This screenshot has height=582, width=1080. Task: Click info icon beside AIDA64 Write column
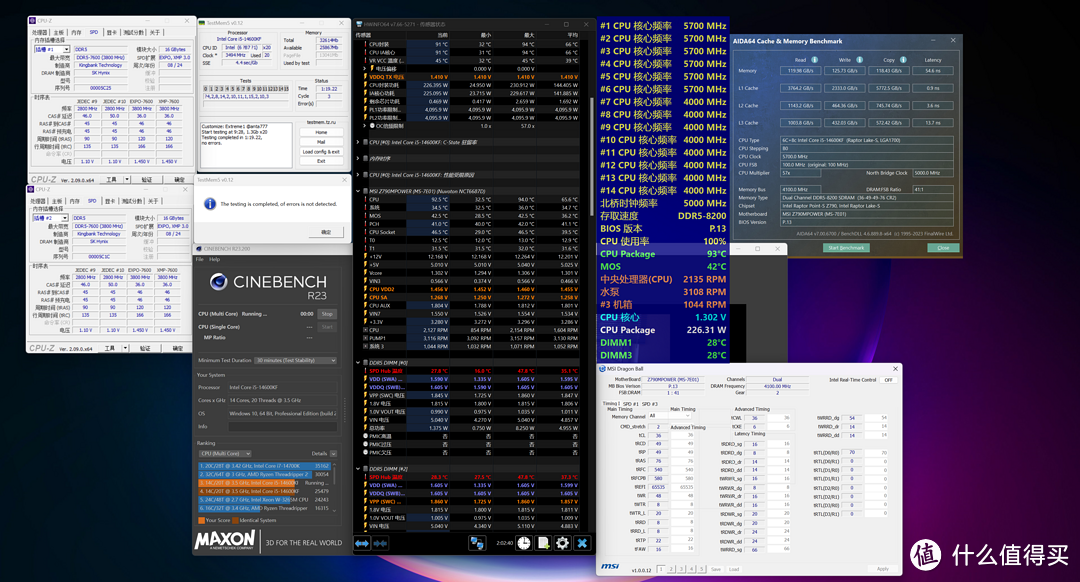coord(860,60)
